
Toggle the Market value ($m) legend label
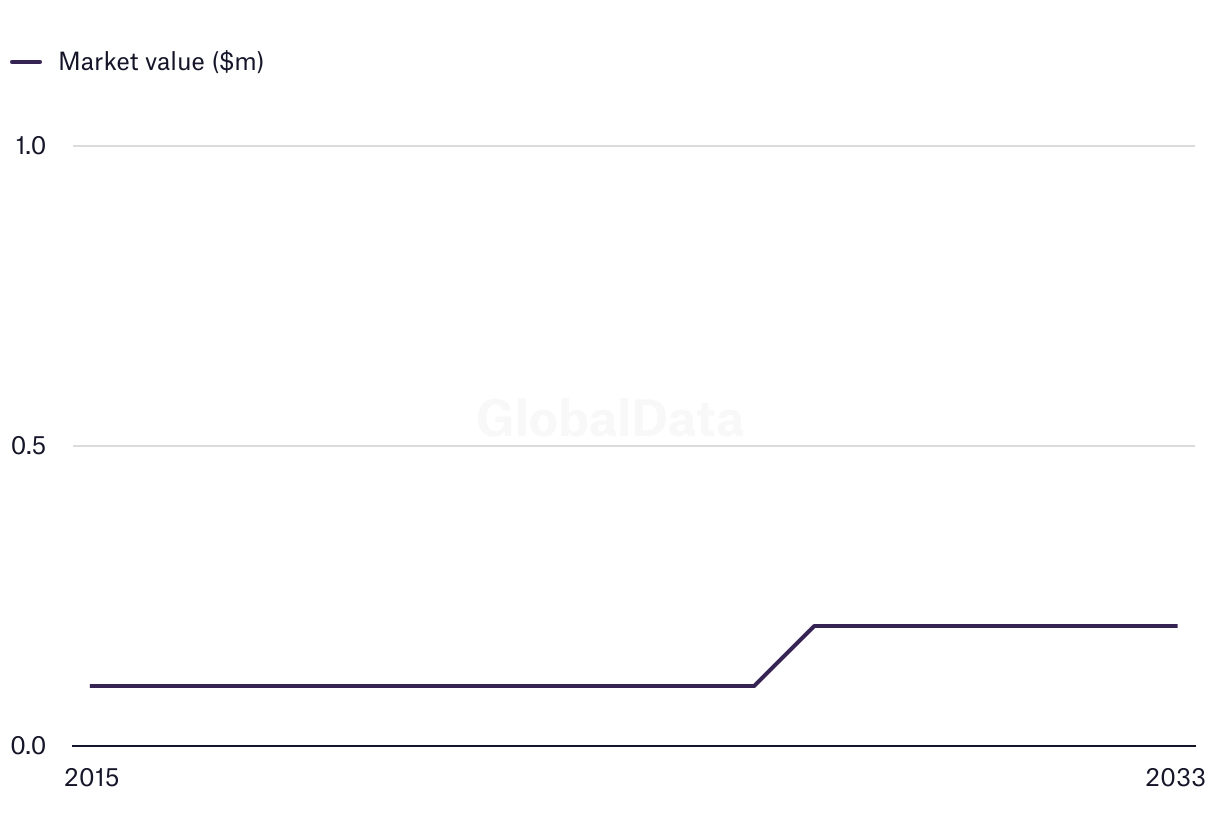point(161,62)
